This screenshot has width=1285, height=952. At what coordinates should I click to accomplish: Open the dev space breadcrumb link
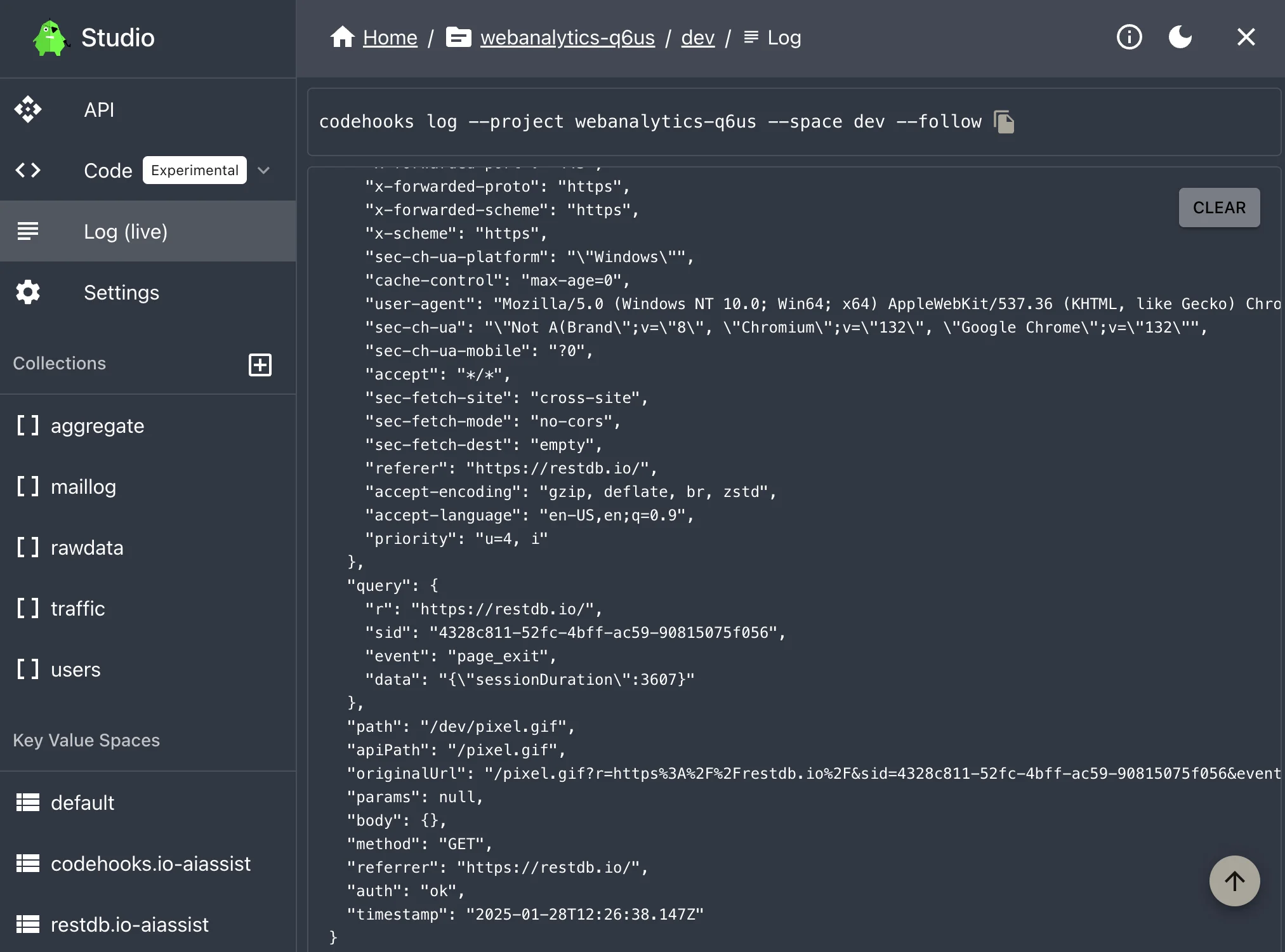(x=697, y=37)
